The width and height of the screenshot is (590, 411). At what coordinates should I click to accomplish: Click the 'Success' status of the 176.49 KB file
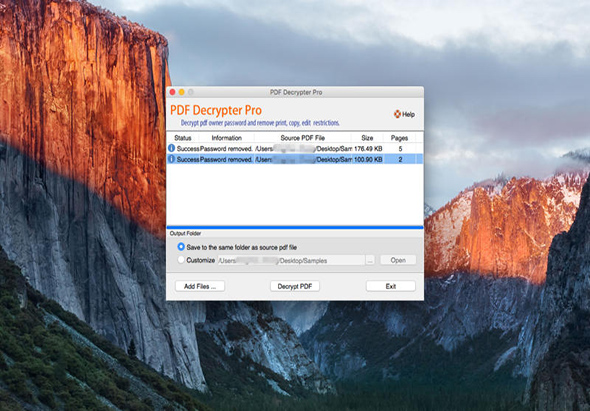[x=188, y=149]
